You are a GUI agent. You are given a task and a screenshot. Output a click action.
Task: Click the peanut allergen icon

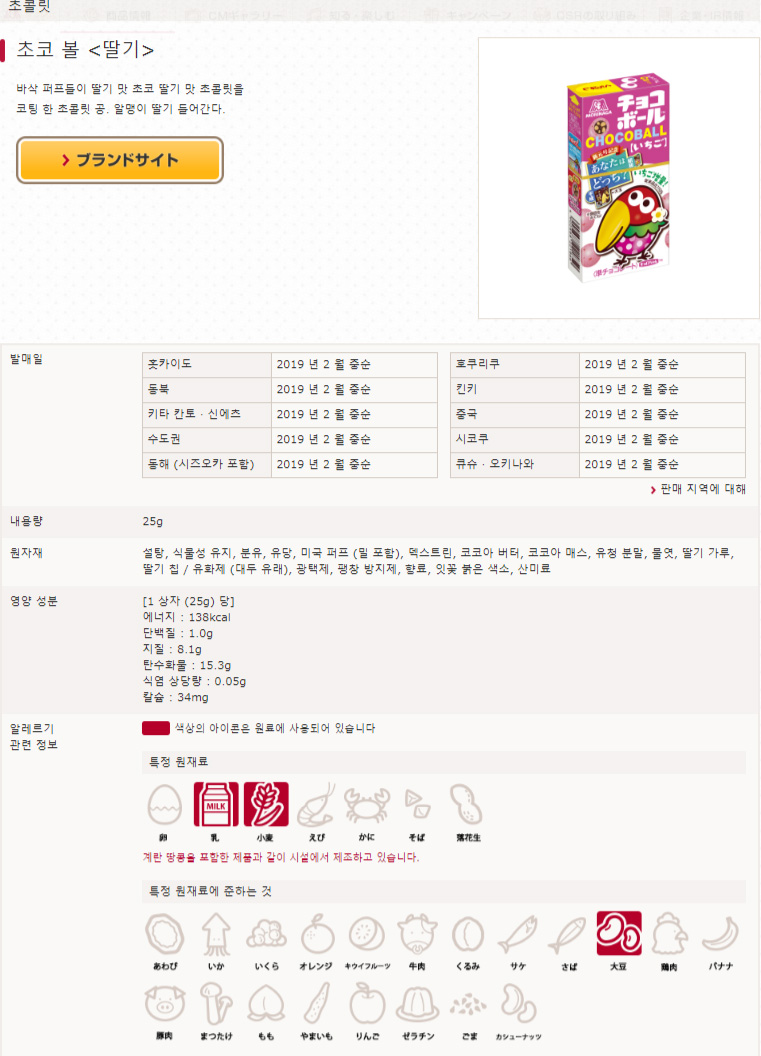click(x=466, y=804)
